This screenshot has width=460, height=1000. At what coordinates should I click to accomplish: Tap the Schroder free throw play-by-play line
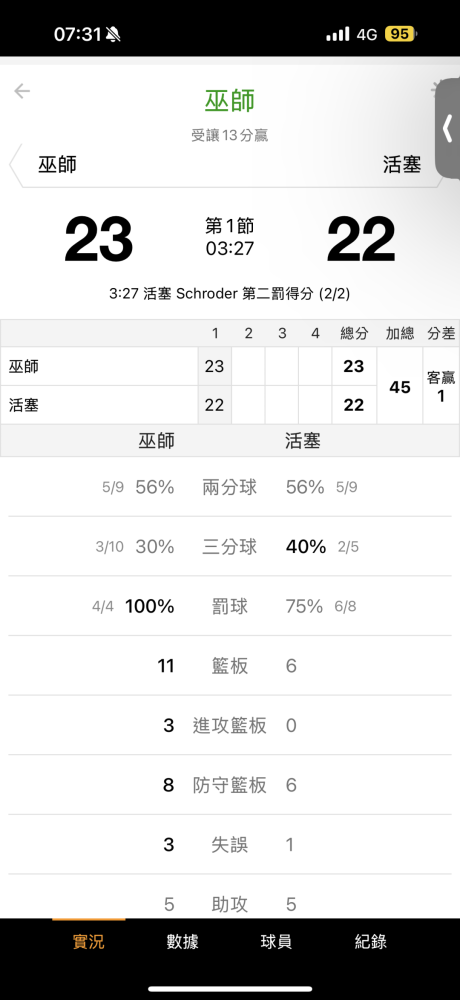tap(230, 294)
